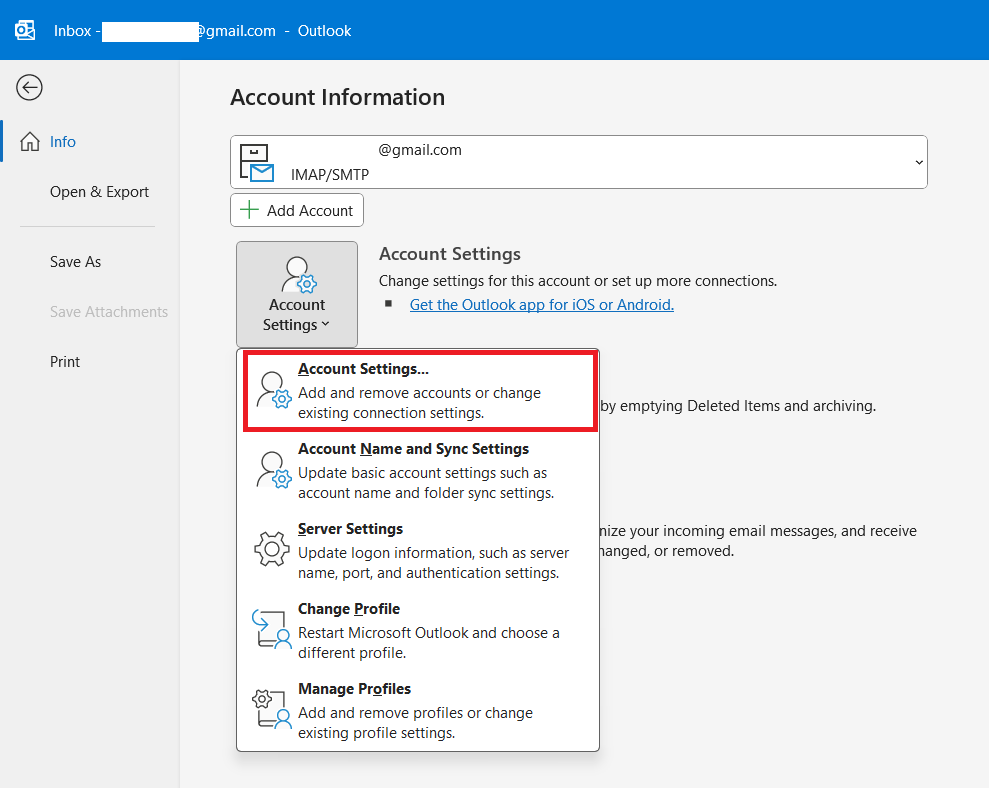989x788 pixels.
Task: Select the gmail.com IMAP/SMTP account box
Action: (x=578, y=162)
